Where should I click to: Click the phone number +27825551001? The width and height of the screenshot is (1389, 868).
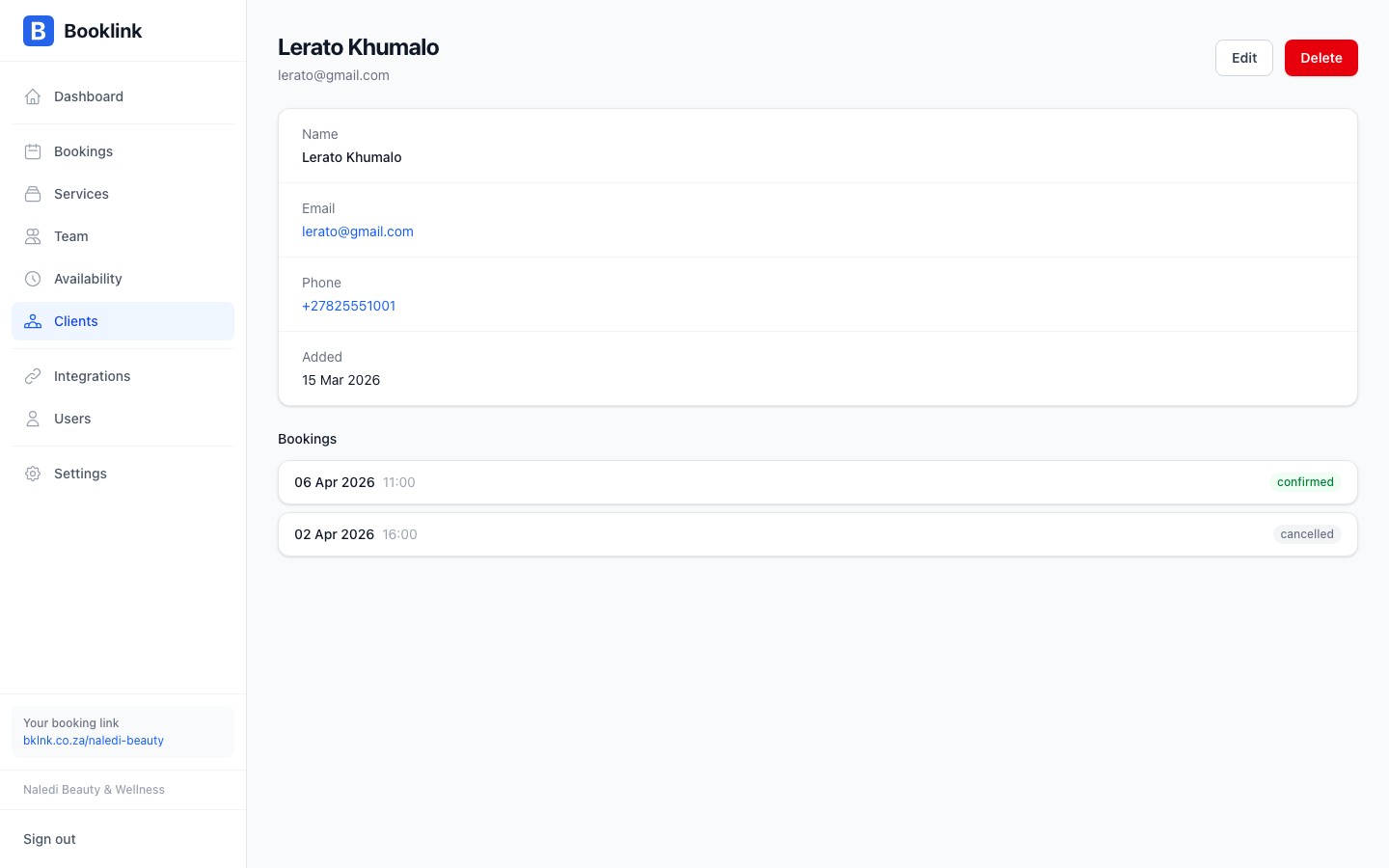(348, 306)
